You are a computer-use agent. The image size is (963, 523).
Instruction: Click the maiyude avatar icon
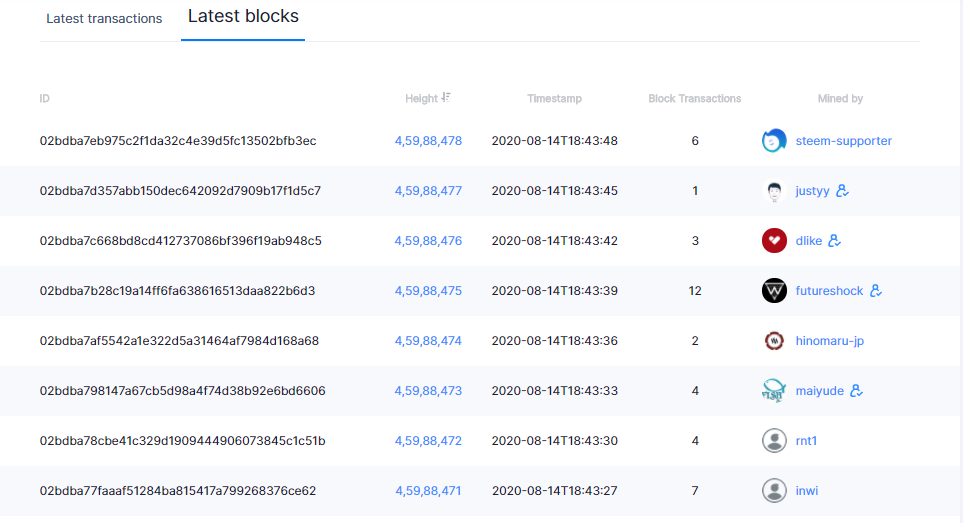[774, 391]
